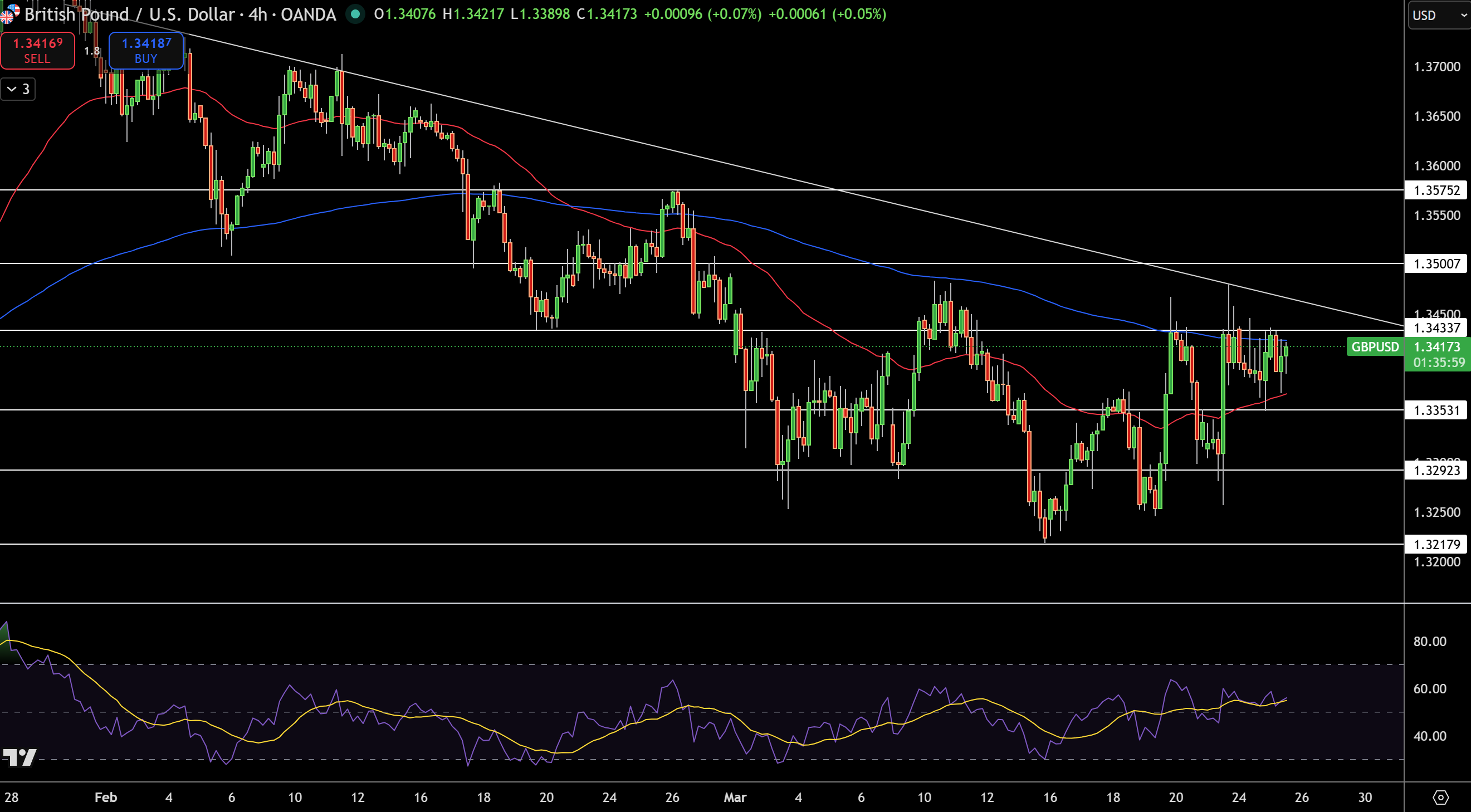The width and height of the screenshot is (1471, 812).
Task: Click the 1.32500 price scale value
Action: (1436, 512)
